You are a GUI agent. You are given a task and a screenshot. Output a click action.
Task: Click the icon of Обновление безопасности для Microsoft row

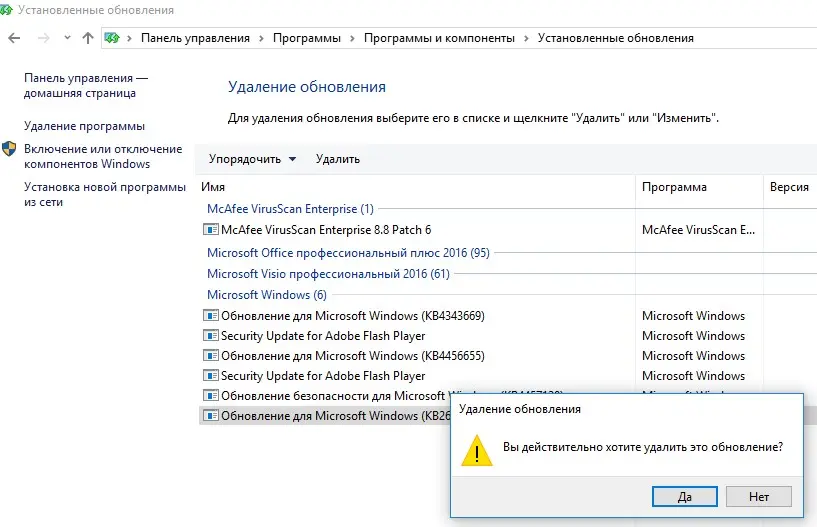[x=211, y=396]
